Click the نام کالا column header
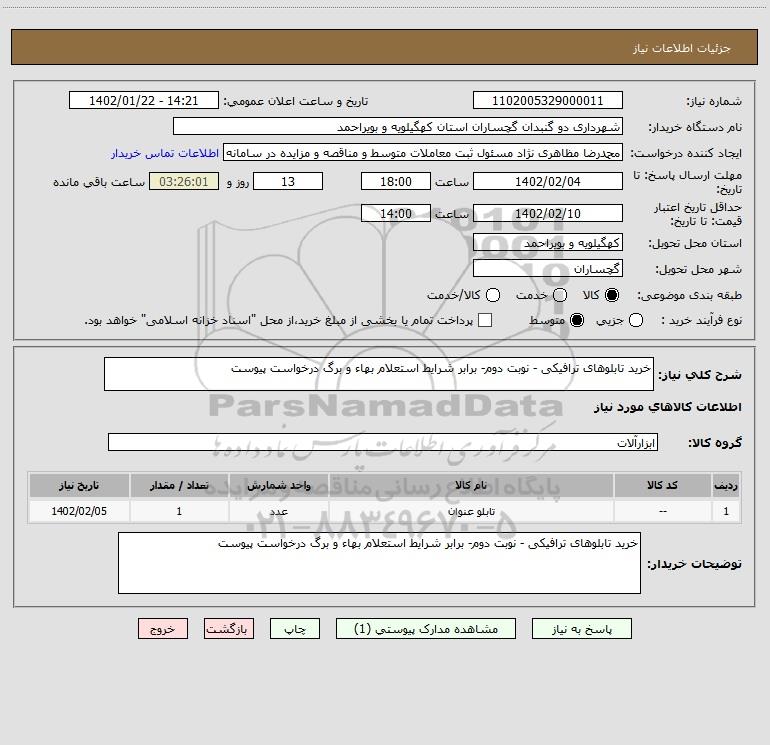The image size is (770, 745). click(x=471, y=485)
